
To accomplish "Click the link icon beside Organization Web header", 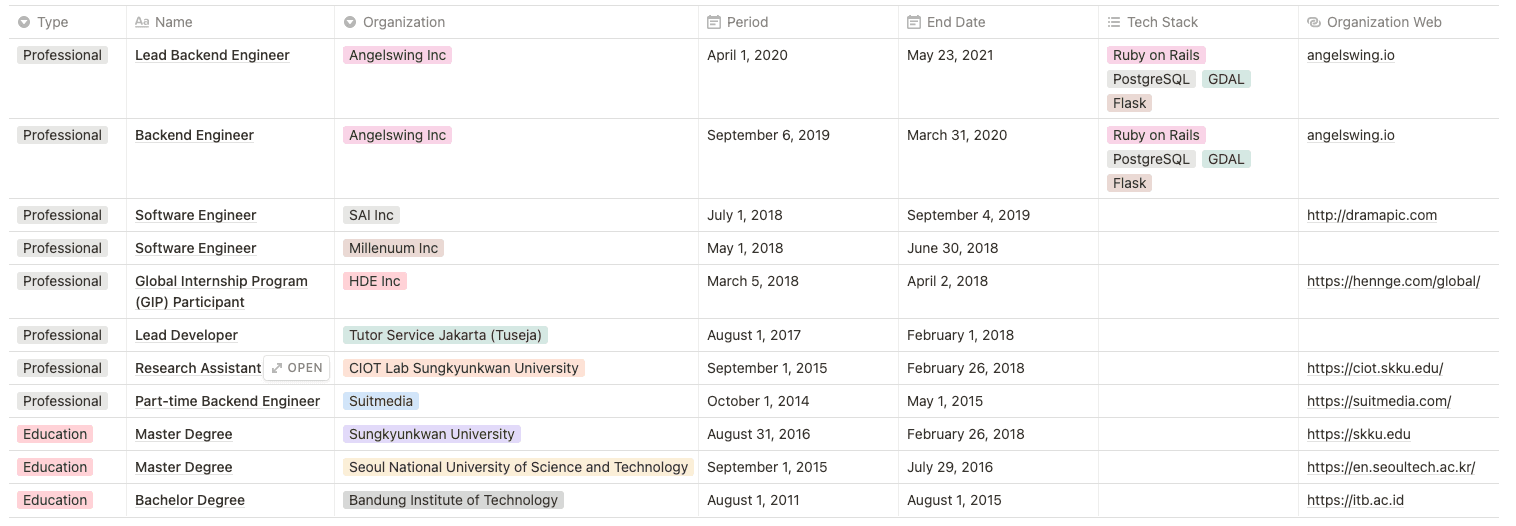I will [1314, 22].
